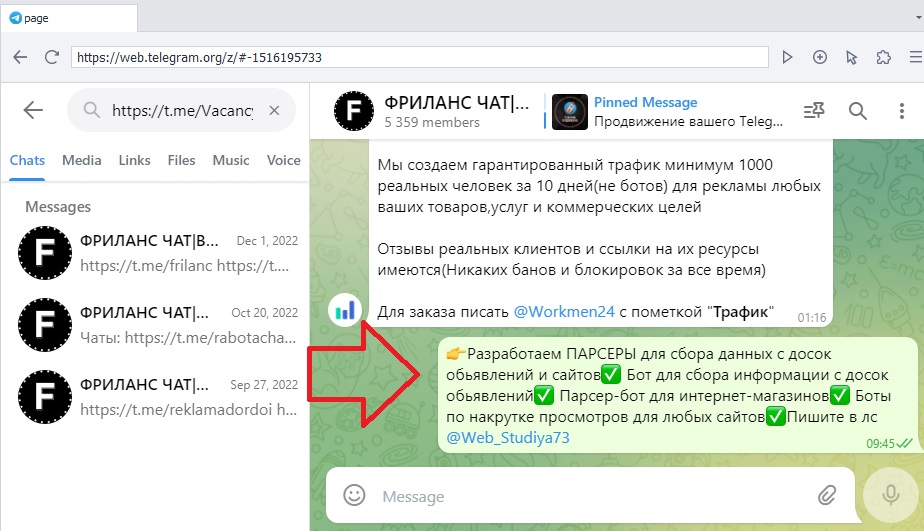924x531 pixels.
Task: Click the avatar of the Sep 27, 2022 result
Action: click(45, 397)
